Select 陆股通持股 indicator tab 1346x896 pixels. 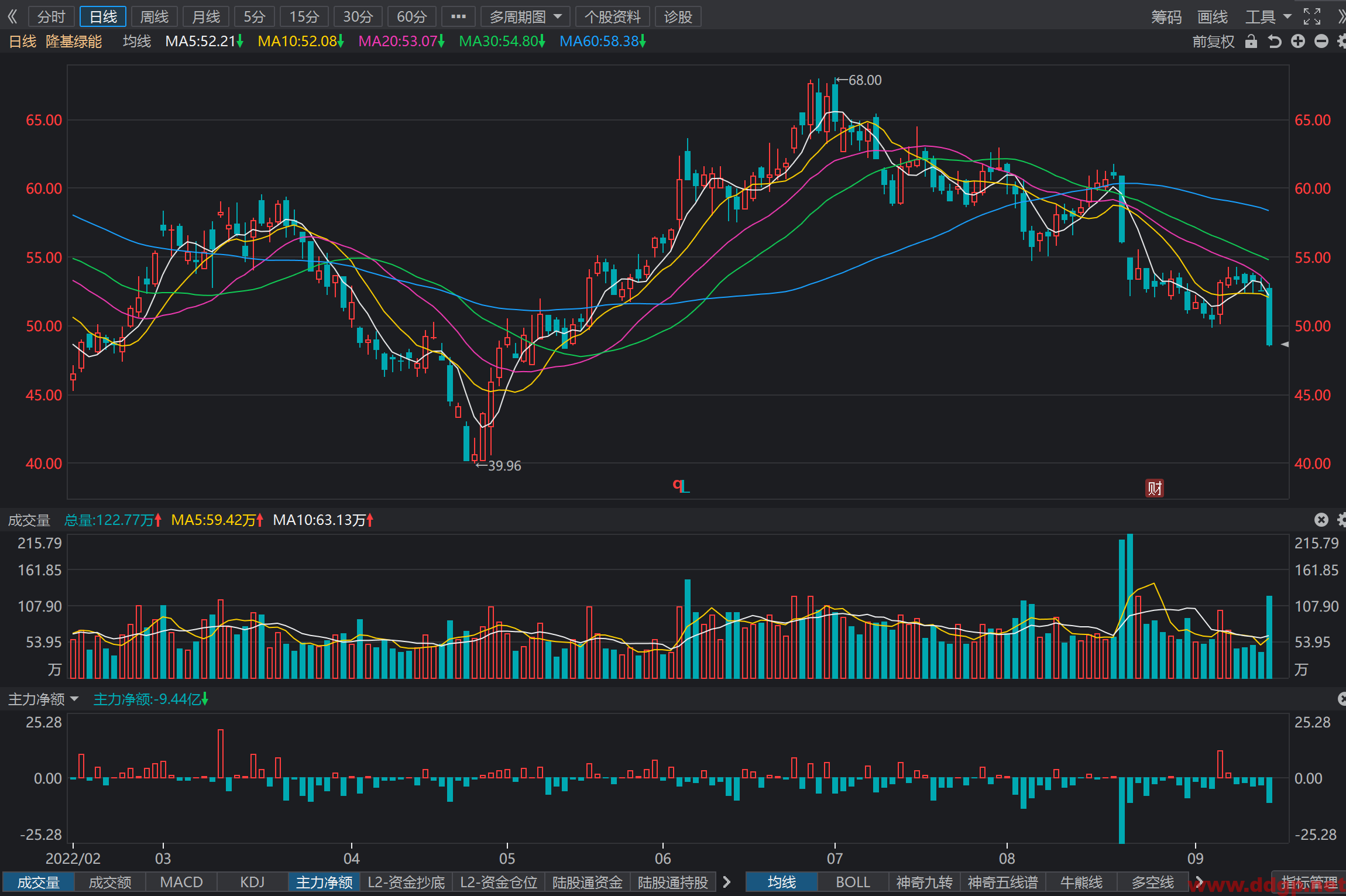coord(673,882)
